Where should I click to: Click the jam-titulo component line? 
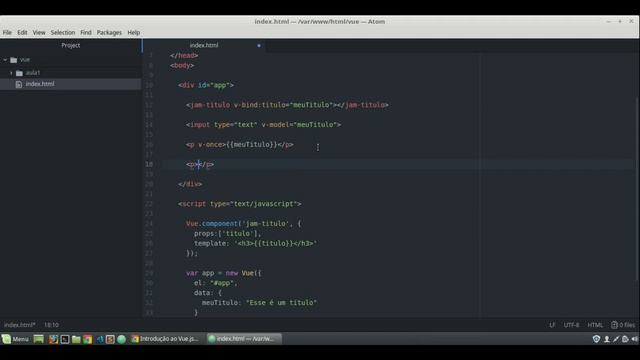click(x=287, y=105)
